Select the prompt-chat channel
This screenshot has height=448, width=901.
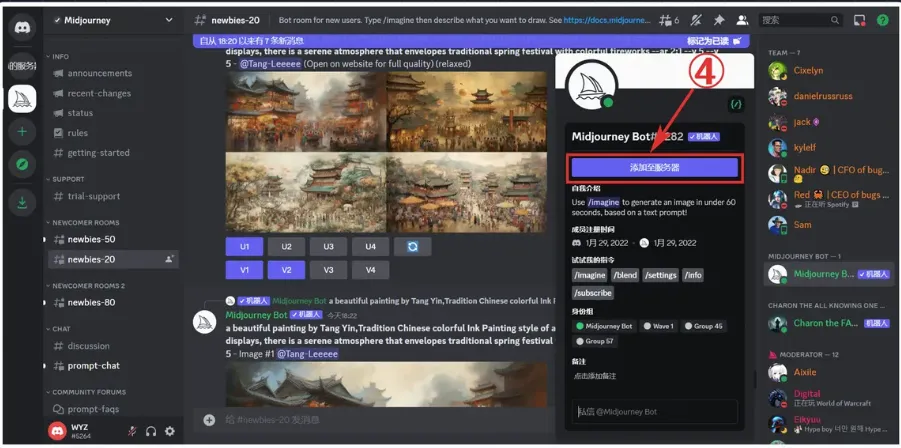tap(94, 366)
